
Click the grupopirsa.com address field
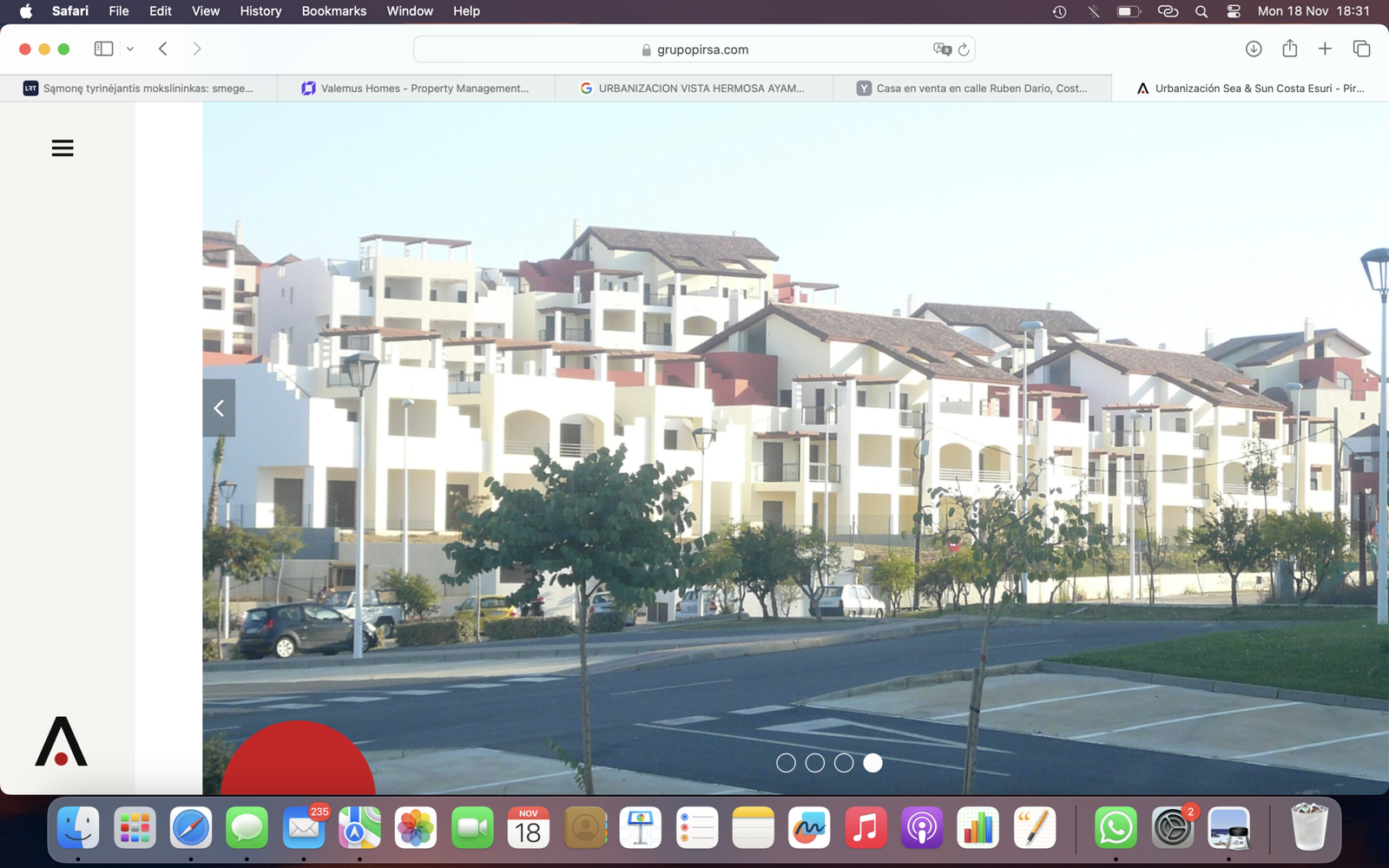[694, 49]
